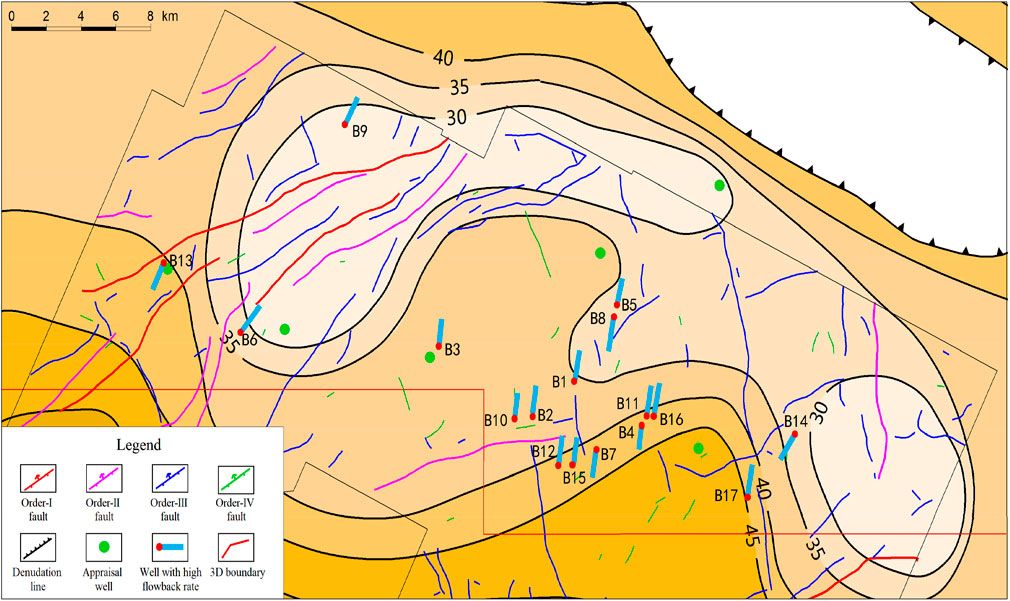Select the red well marker B9

pyautogui.click(x=345, y=124)
